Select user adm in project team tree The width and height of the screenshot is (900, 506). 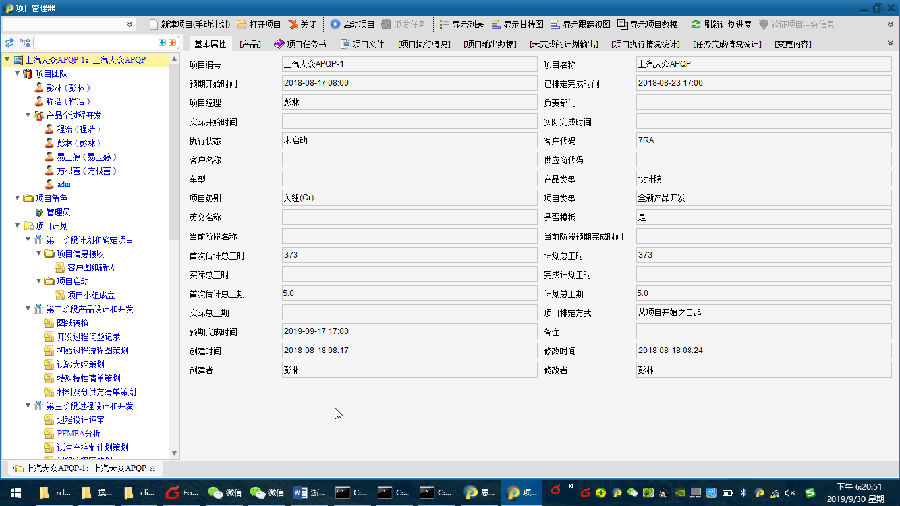click(x=63, y=184)
